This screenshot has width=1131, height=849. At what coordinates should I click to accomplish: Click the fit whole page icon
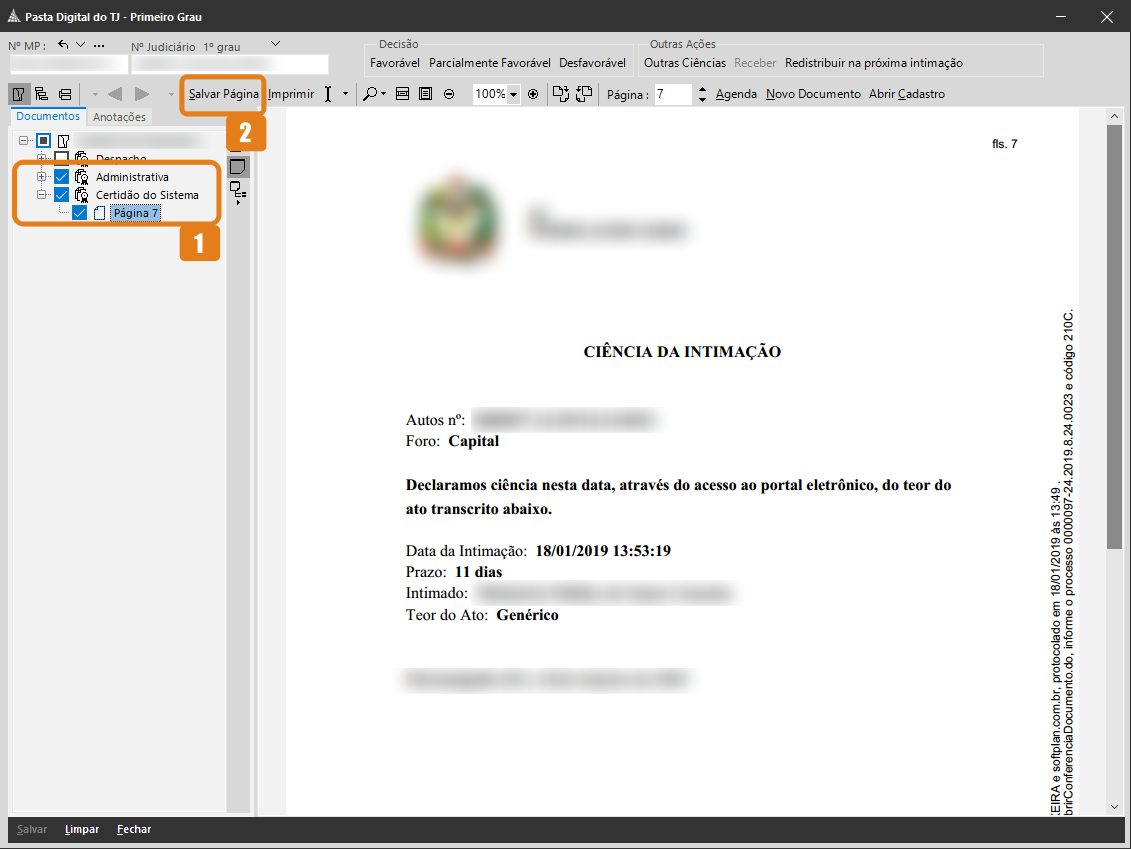(426, 94)
